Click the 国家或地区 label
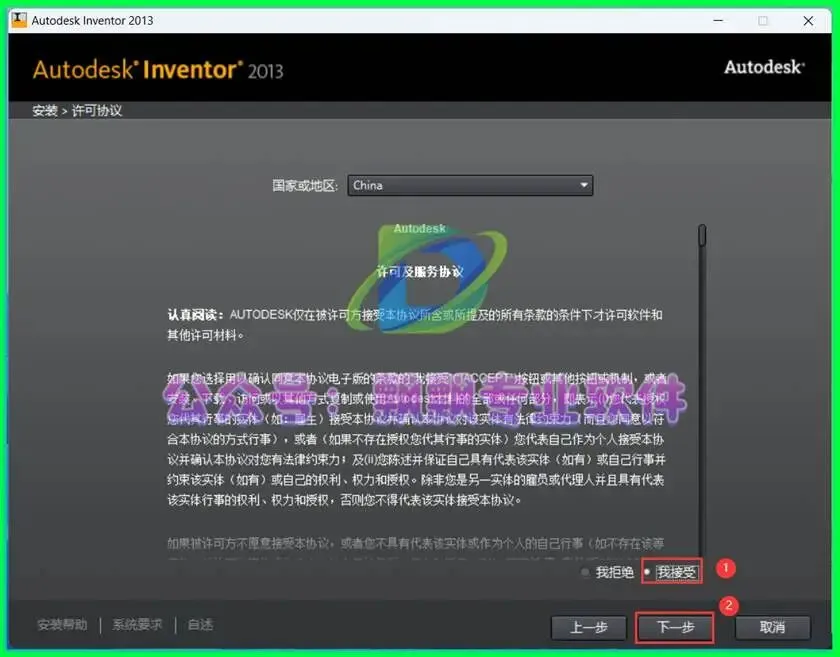Viewport: 840px width, 657px height. 305,185
